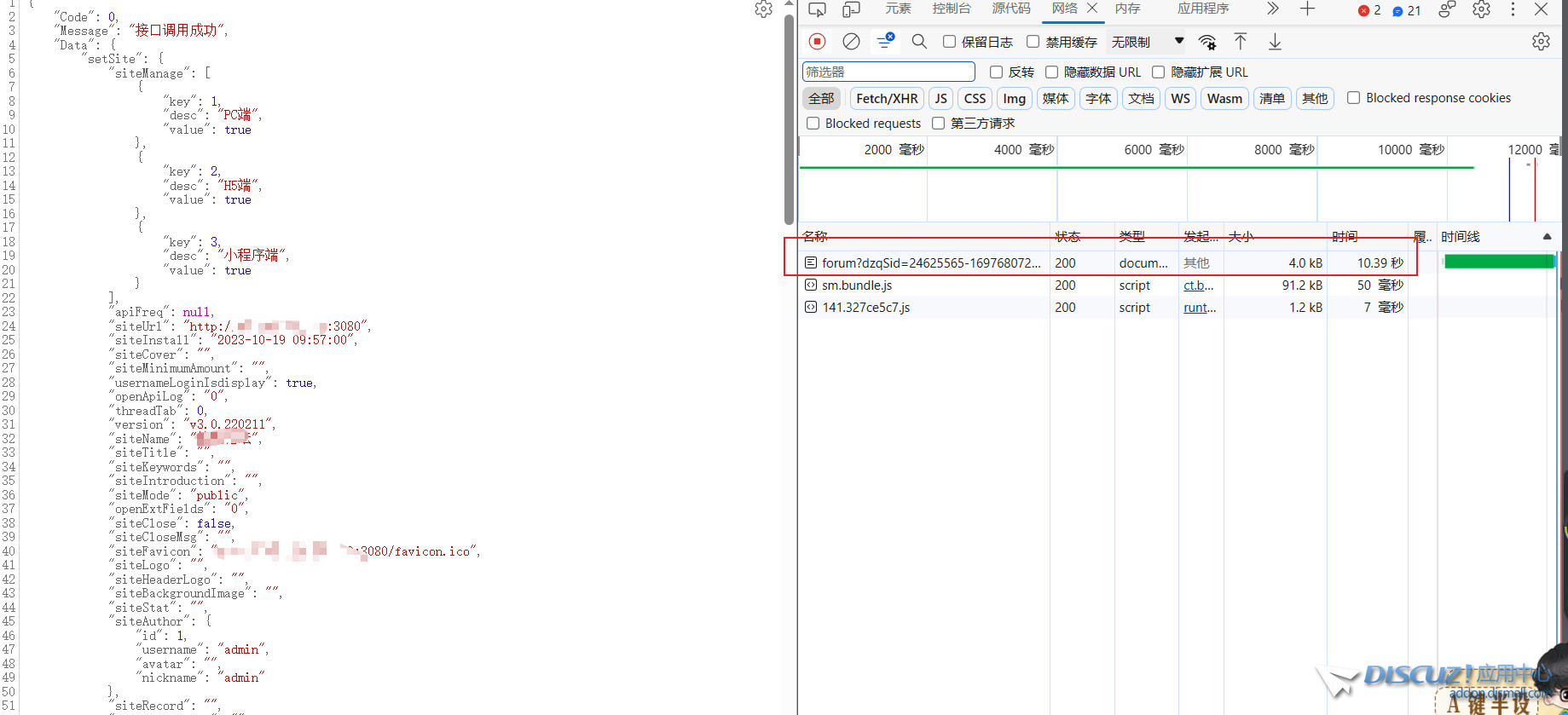Click the export HAR download arrow

pos(1275,41)
